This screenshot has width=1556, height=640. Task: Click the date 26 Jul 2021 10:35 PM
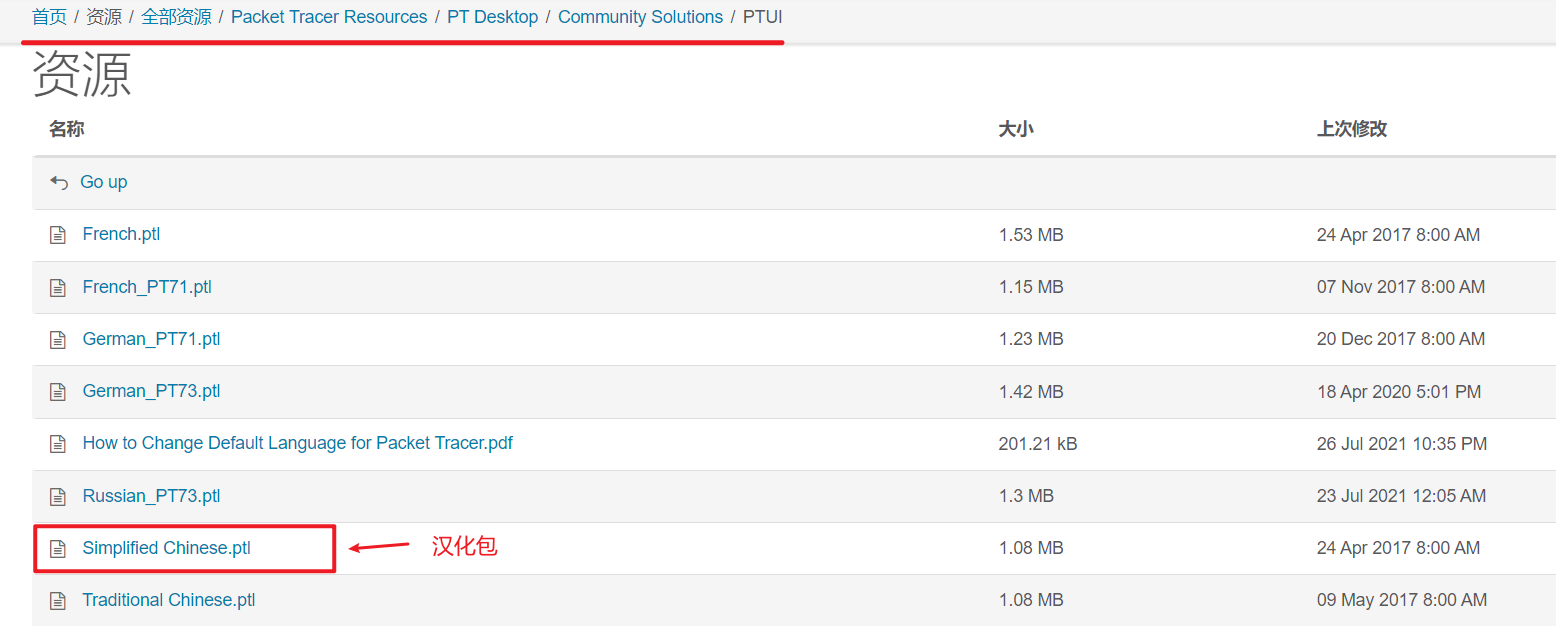(1402, 444)
